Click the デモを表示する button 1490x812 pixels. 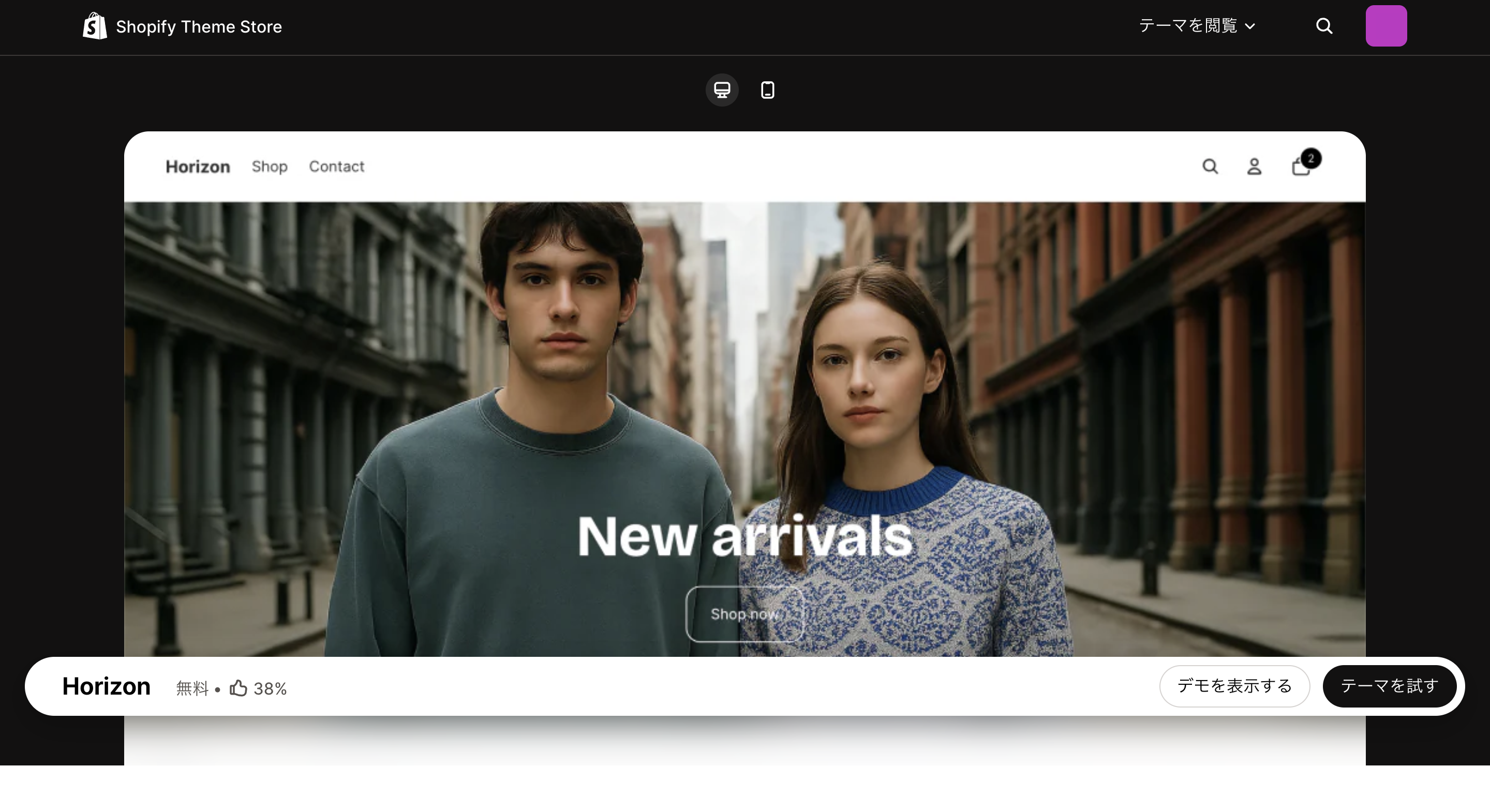pos(1234,686)
